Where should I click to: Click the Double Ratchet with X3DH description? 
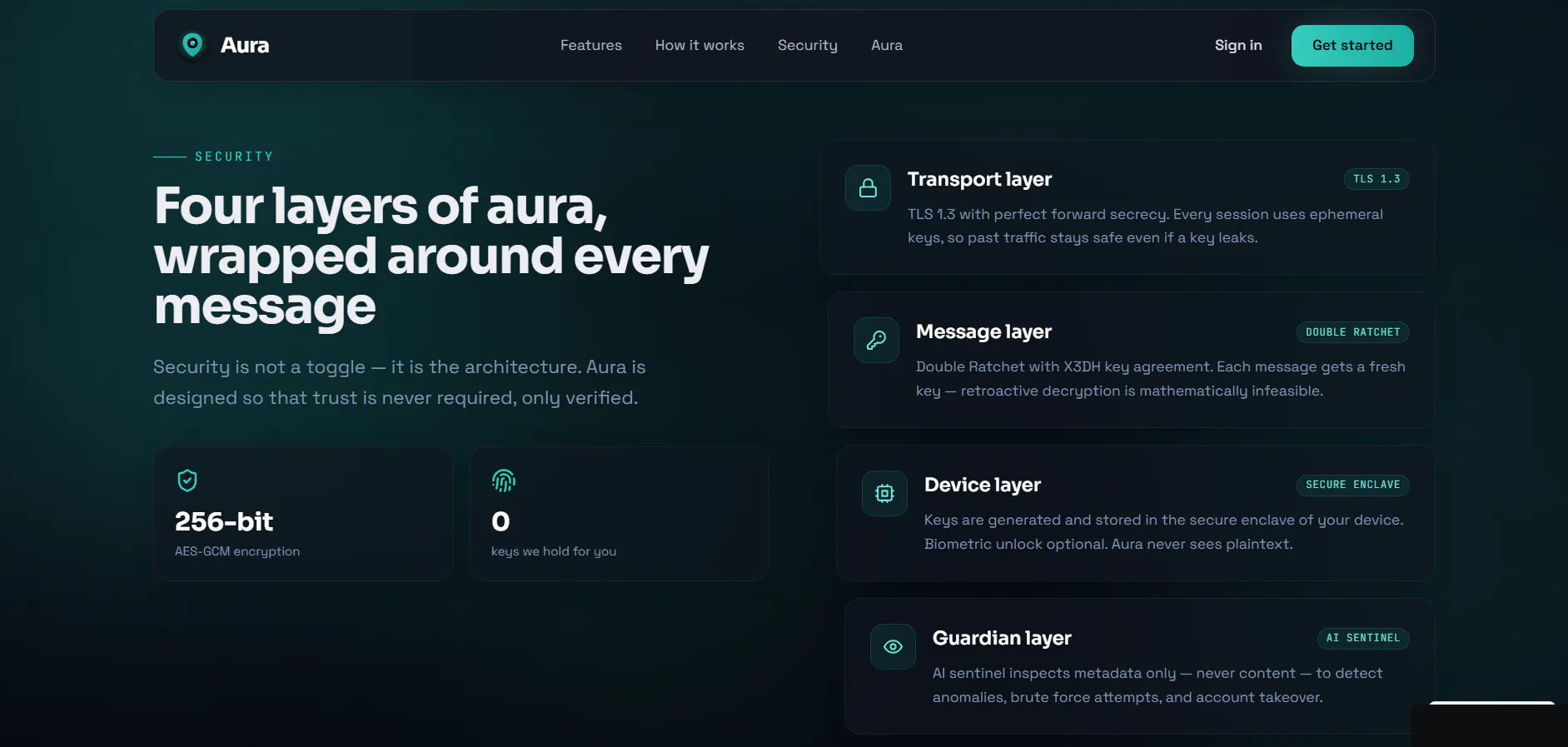[x=1161, y=379]
